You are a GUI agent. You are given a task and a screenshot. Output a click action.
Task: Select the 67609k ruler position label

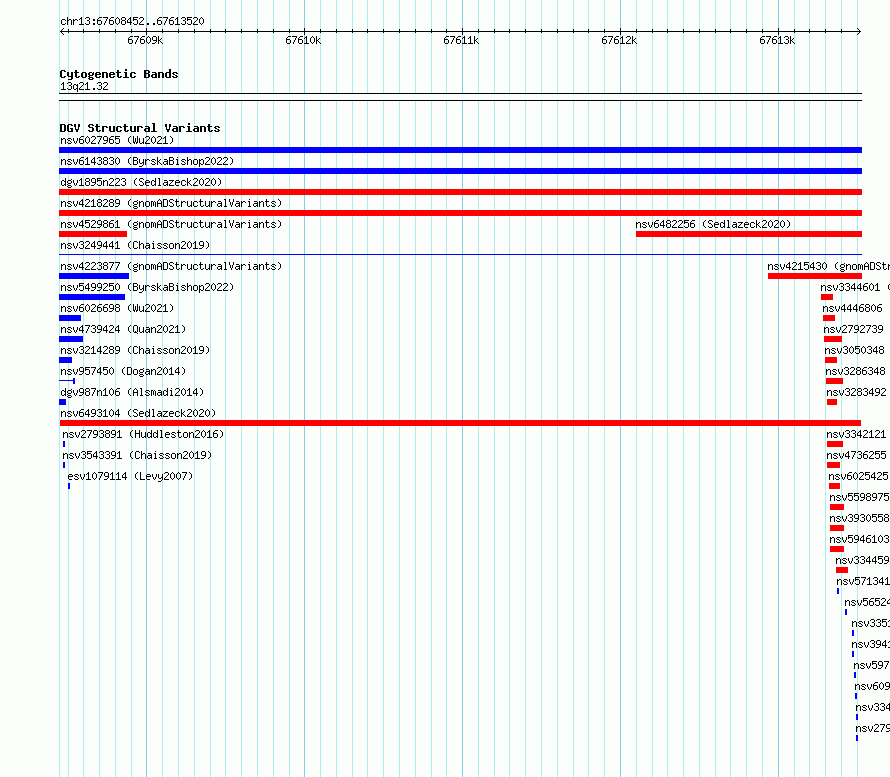pyautogui.click(x=145, y=40)
